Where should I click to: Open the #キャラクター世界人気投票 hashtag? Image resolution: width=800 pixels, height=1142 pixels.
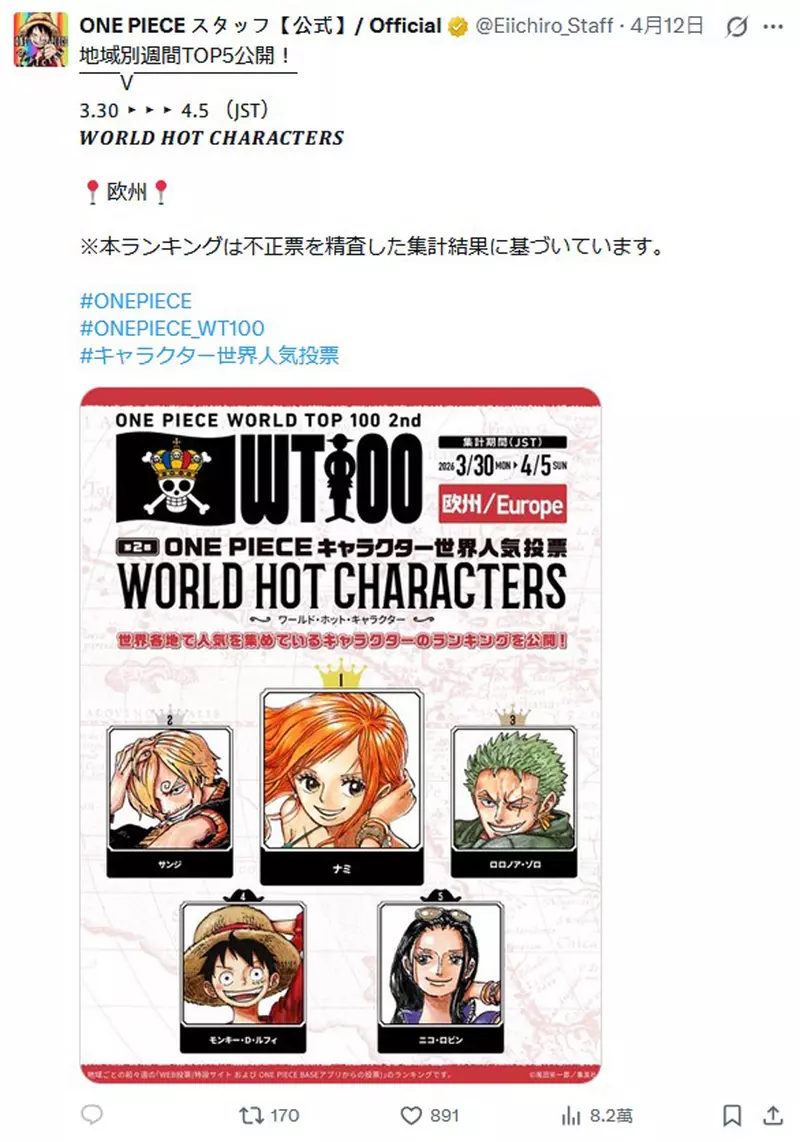click(x=210, y=355)
